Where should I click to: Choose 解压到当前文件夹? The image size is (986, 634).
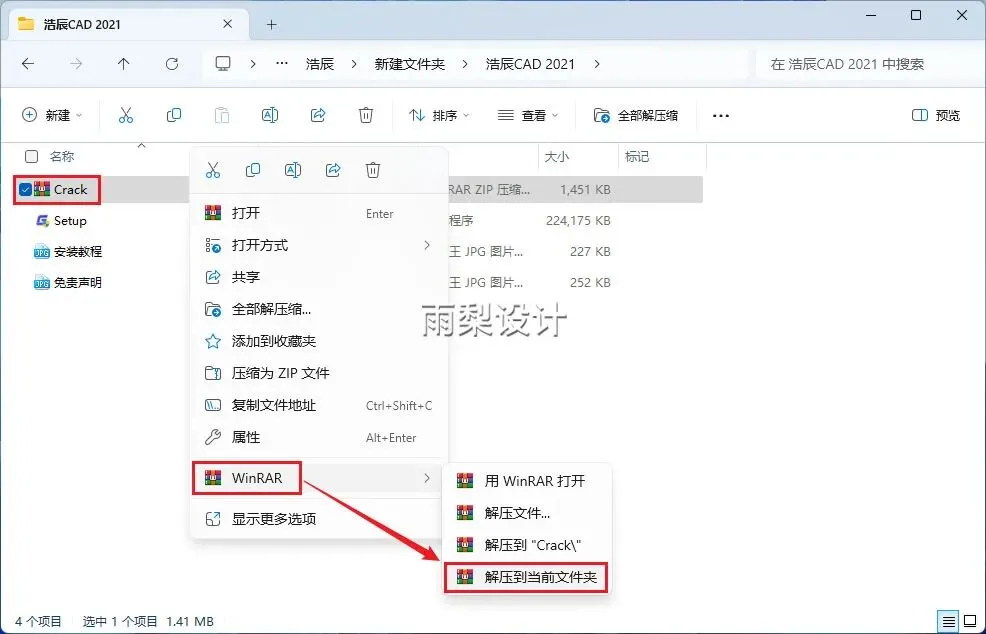click(526, 577)
